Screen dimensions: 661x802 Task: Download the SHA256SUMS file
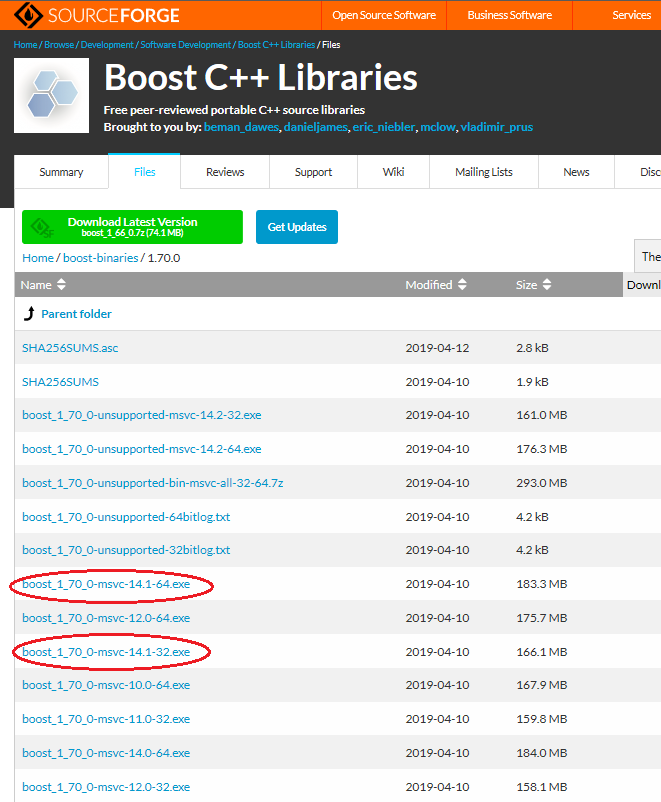click(x=60, y=382)
